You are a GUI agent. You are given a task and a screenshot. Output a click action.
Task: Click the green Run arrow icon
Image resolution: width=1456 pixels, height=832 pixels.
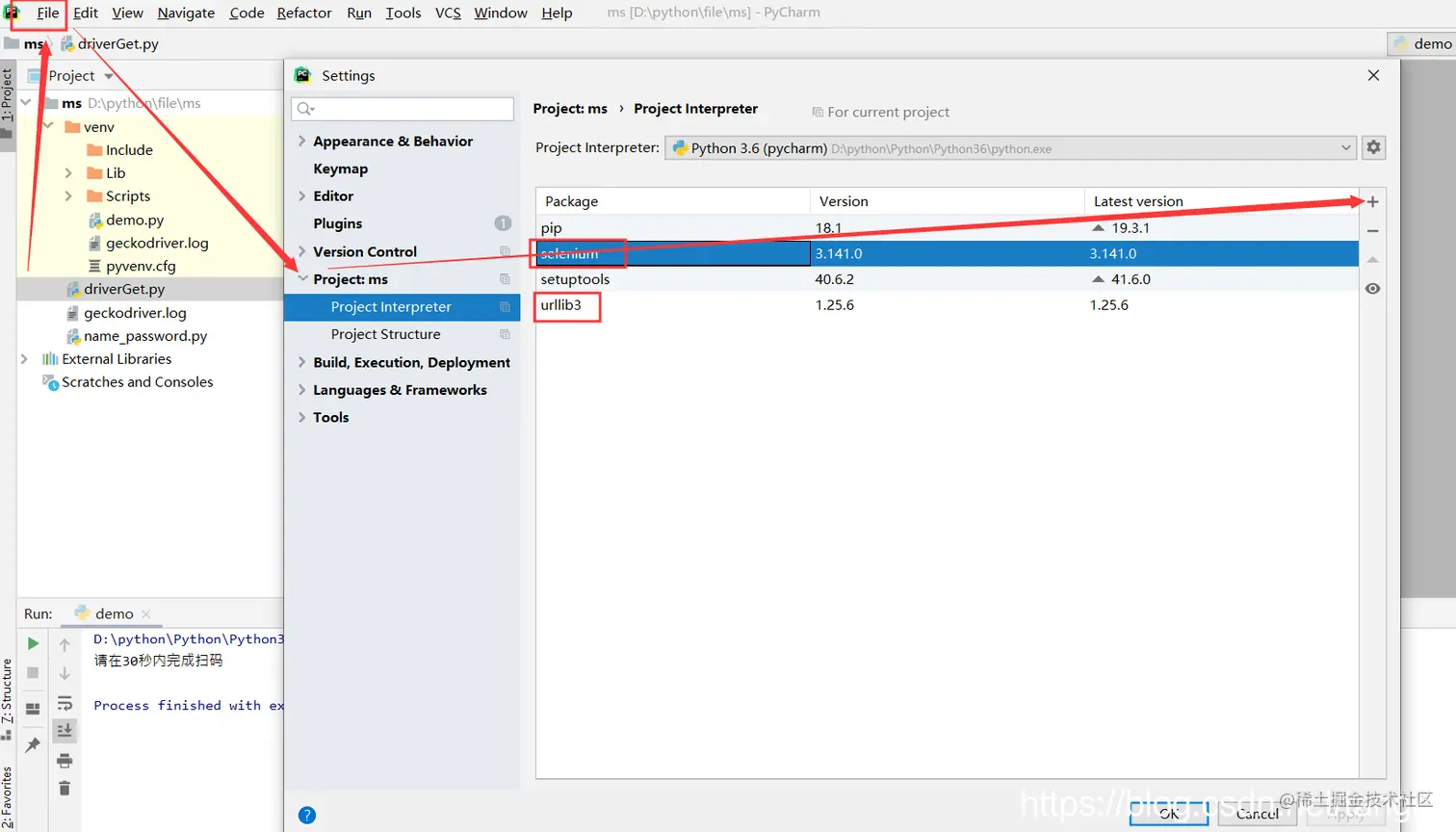pos(33,643)
